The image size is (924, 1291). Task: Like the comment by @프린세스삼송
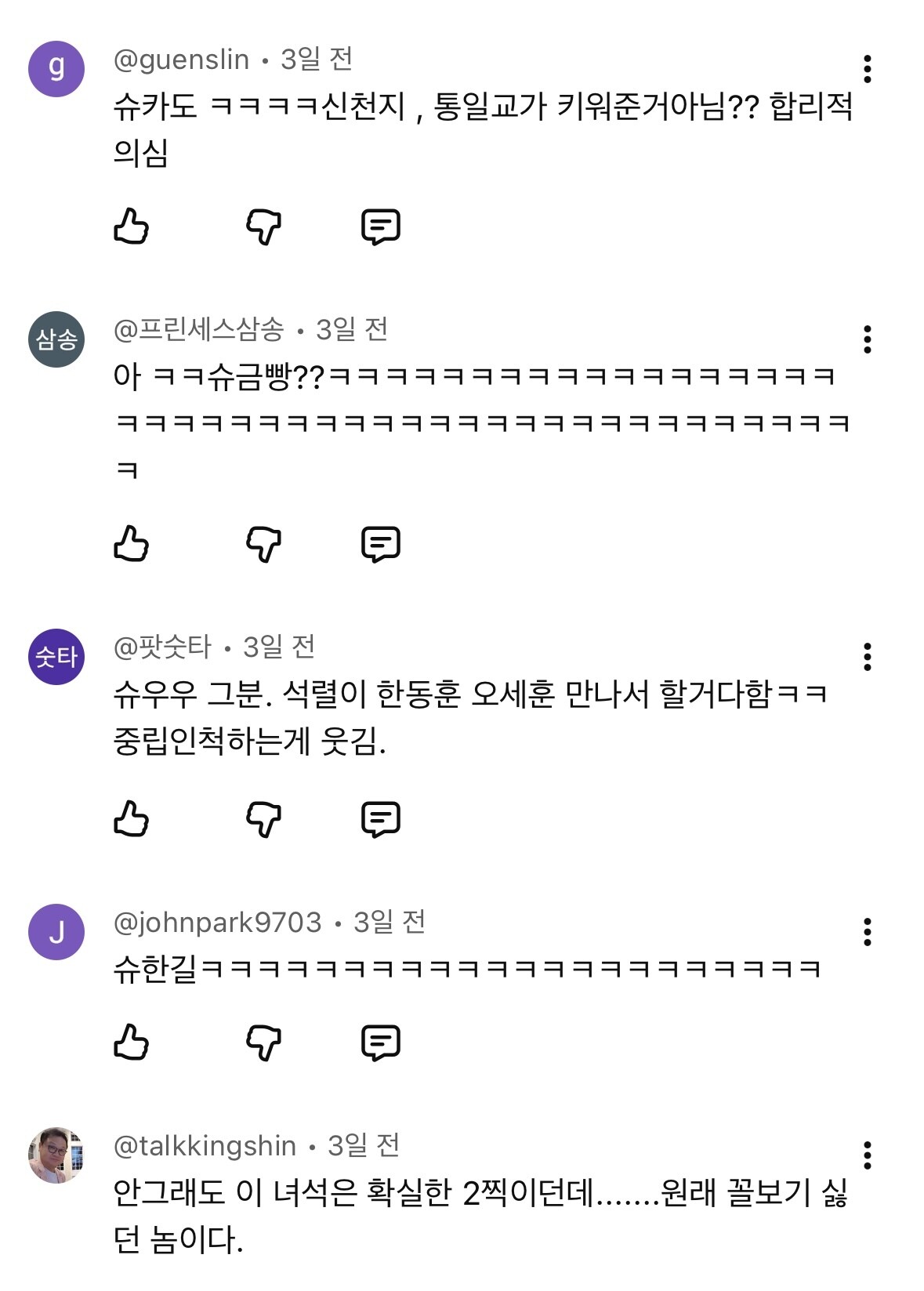pyautogui.click(x=131, y=543)
